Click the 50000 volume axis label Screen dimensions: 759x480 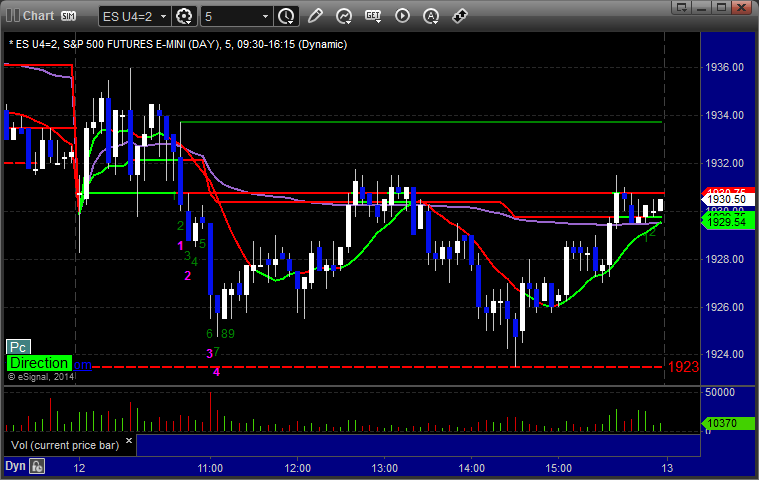click(720, 392)
